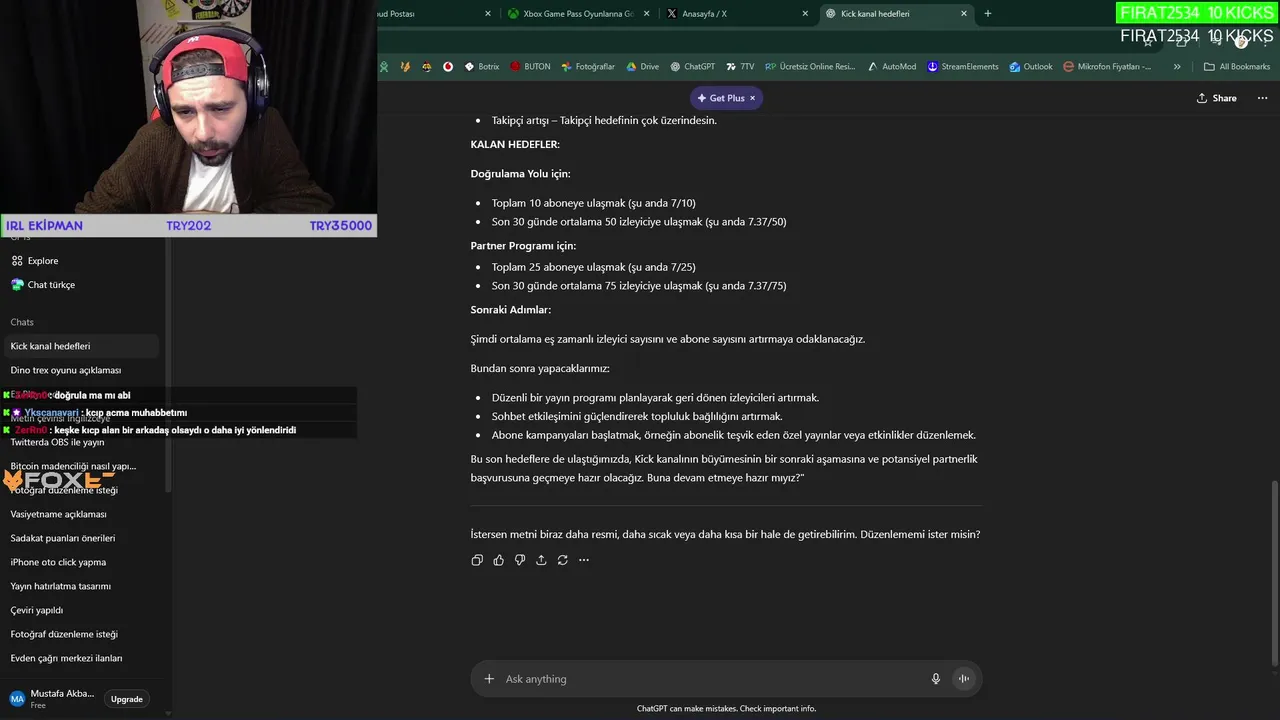This screenshot has height=720, width=1280.
Task: Open Mustafa Akba... account menu
Action: (52, 699)
